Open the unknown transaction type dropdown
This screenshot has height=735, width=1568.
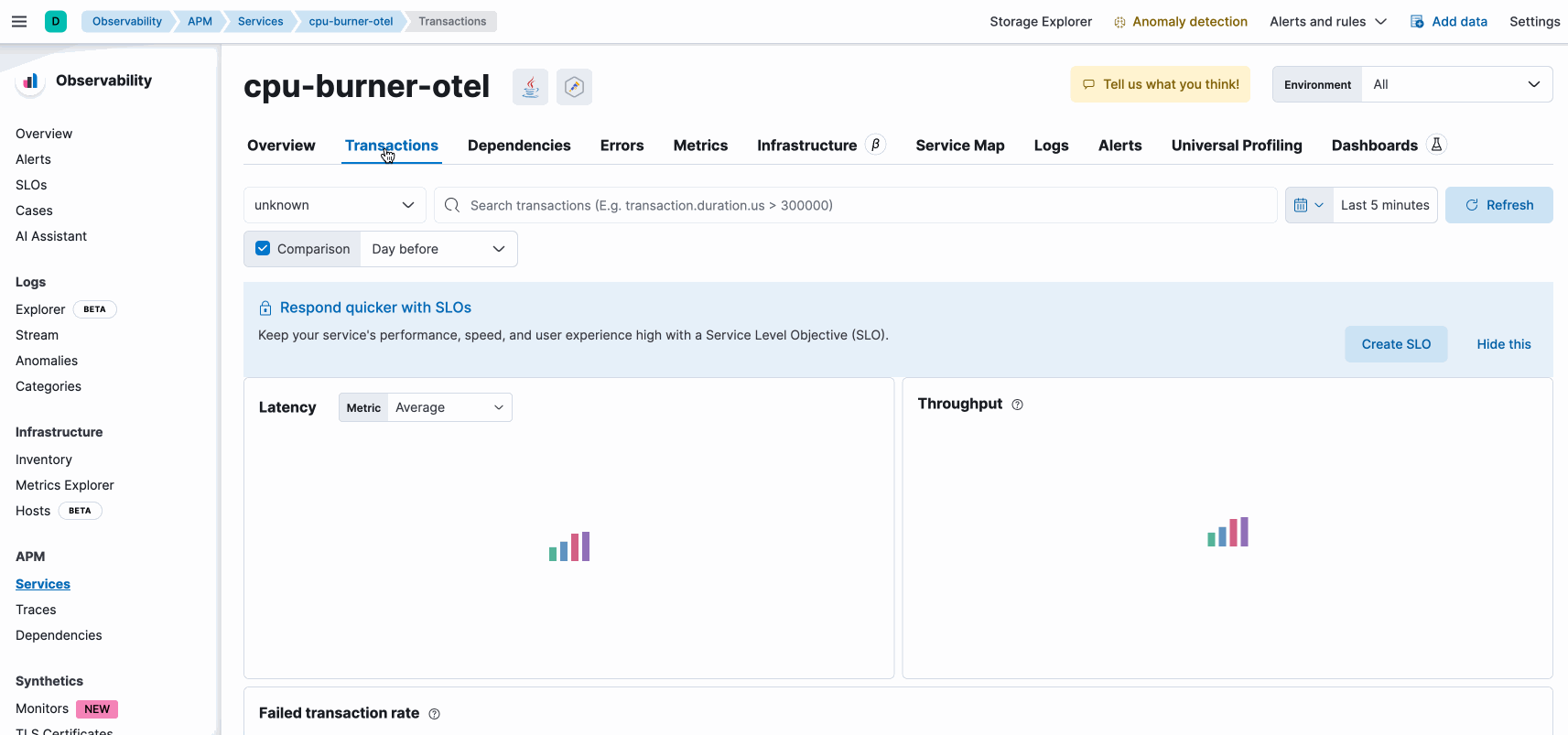[x=334, y=205]
